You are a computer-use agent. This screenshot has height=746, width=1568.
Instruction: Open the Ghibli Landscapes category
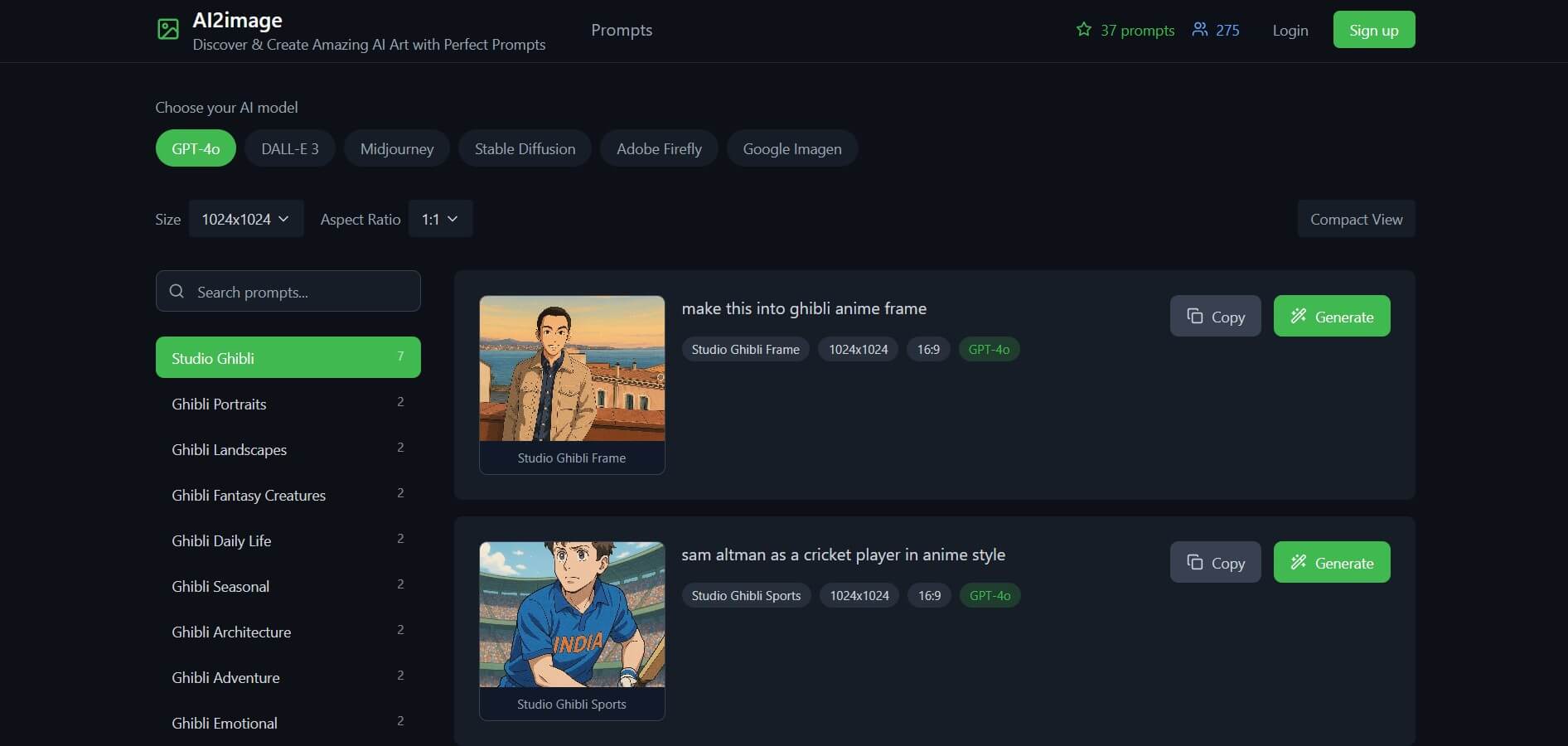coord(288,449)
